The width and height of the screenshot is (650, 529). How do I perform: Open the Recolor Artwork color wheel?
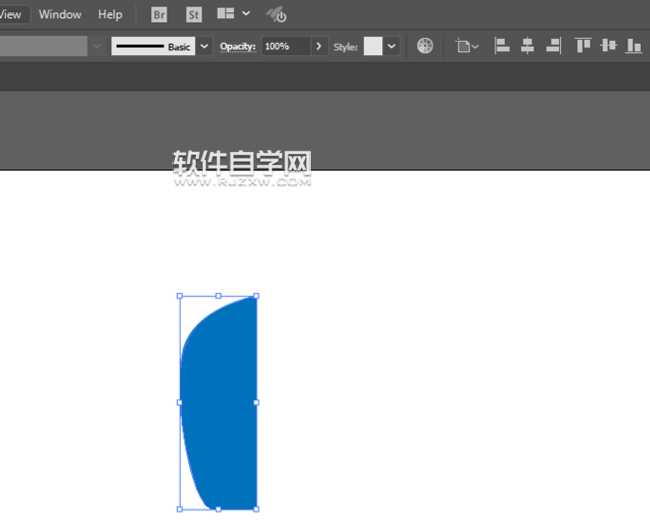coord(425,46)
